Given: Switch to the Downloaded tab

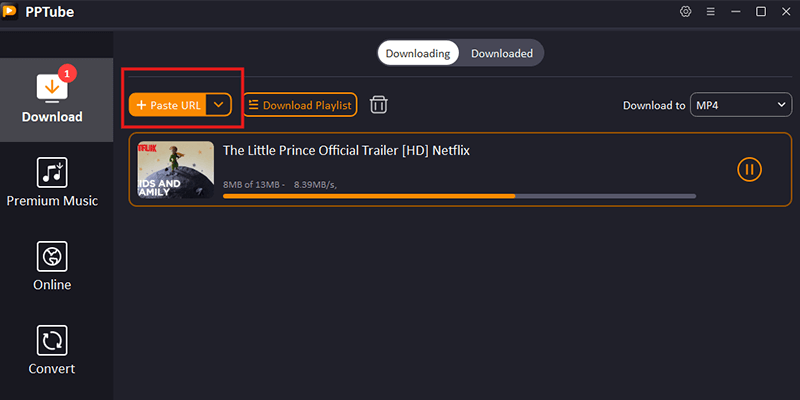Looking at the screenshot, I should pyautogui.click(x=502, y=53).
